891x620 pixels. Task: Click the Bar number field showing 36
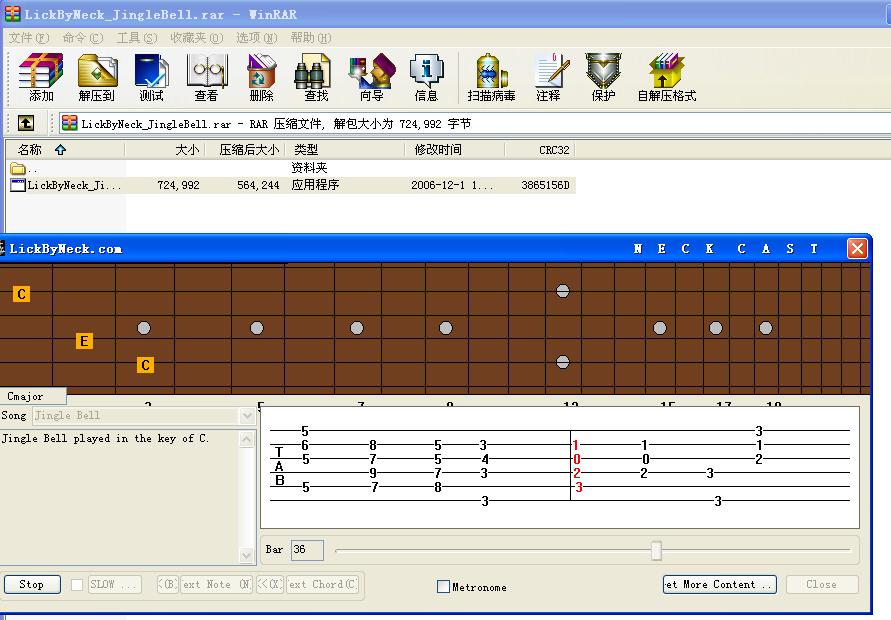(x=307, y=550)
